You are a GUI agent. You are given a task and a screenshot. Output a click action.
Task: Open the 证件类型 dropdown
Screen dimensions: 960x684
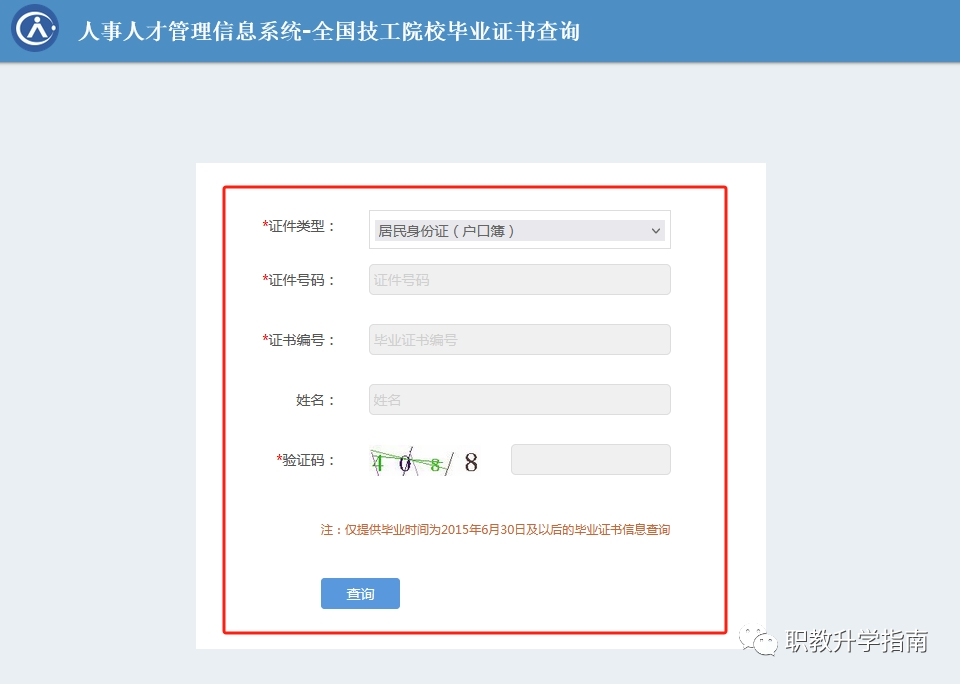tap(520, 230)
